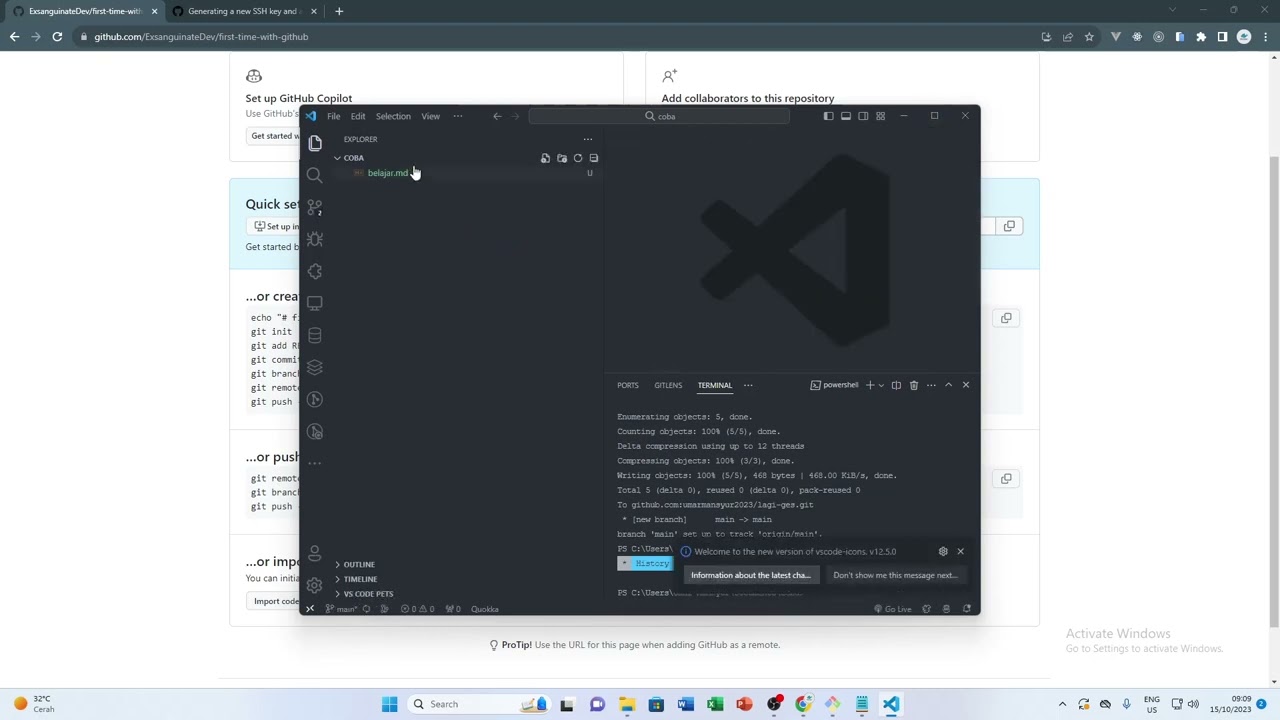Open notification settings gear in vscode-icons toast
This screenshot has width=1280, height=720.
[x=943, y=551]
